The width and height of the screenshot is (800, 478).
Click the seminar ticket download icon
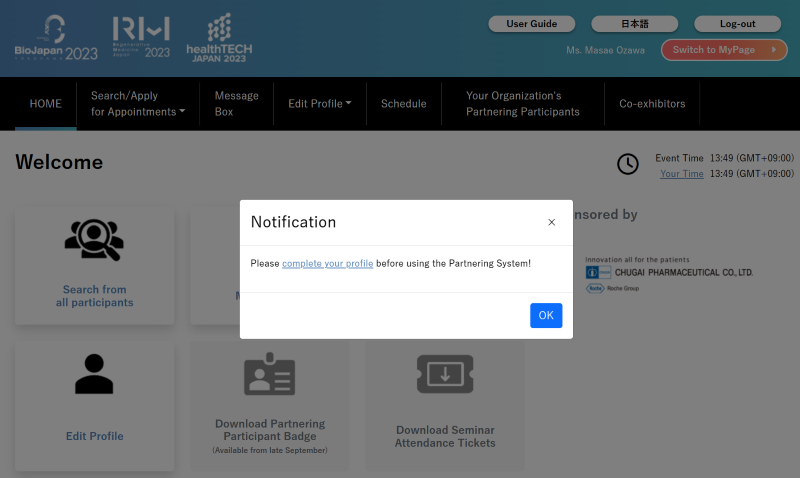(x=445, y=374)
